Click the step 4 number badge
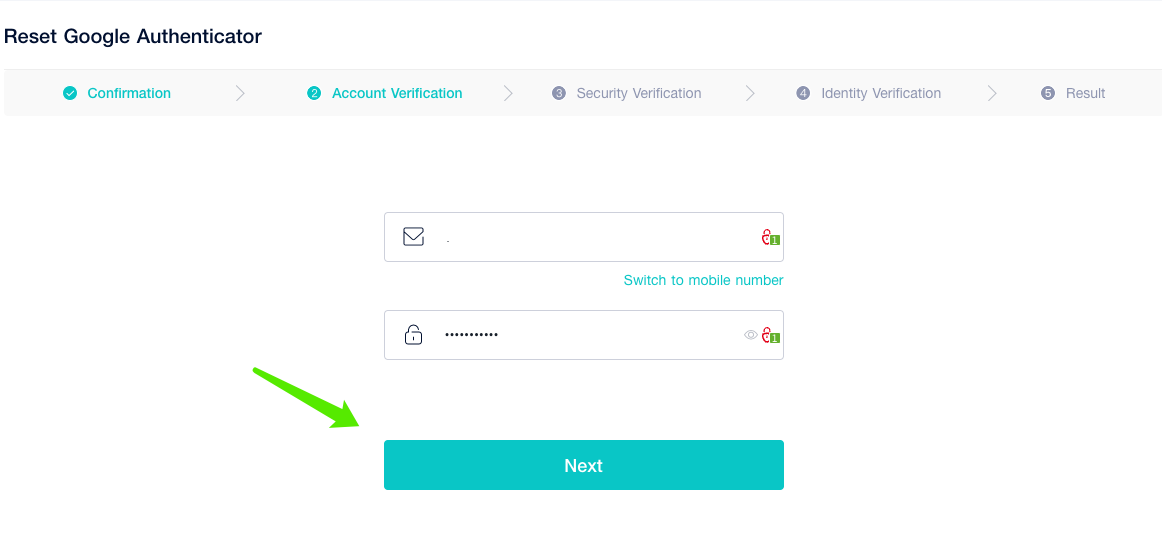The width and height of the screenshot is (1162, 536). click(803, 93)
